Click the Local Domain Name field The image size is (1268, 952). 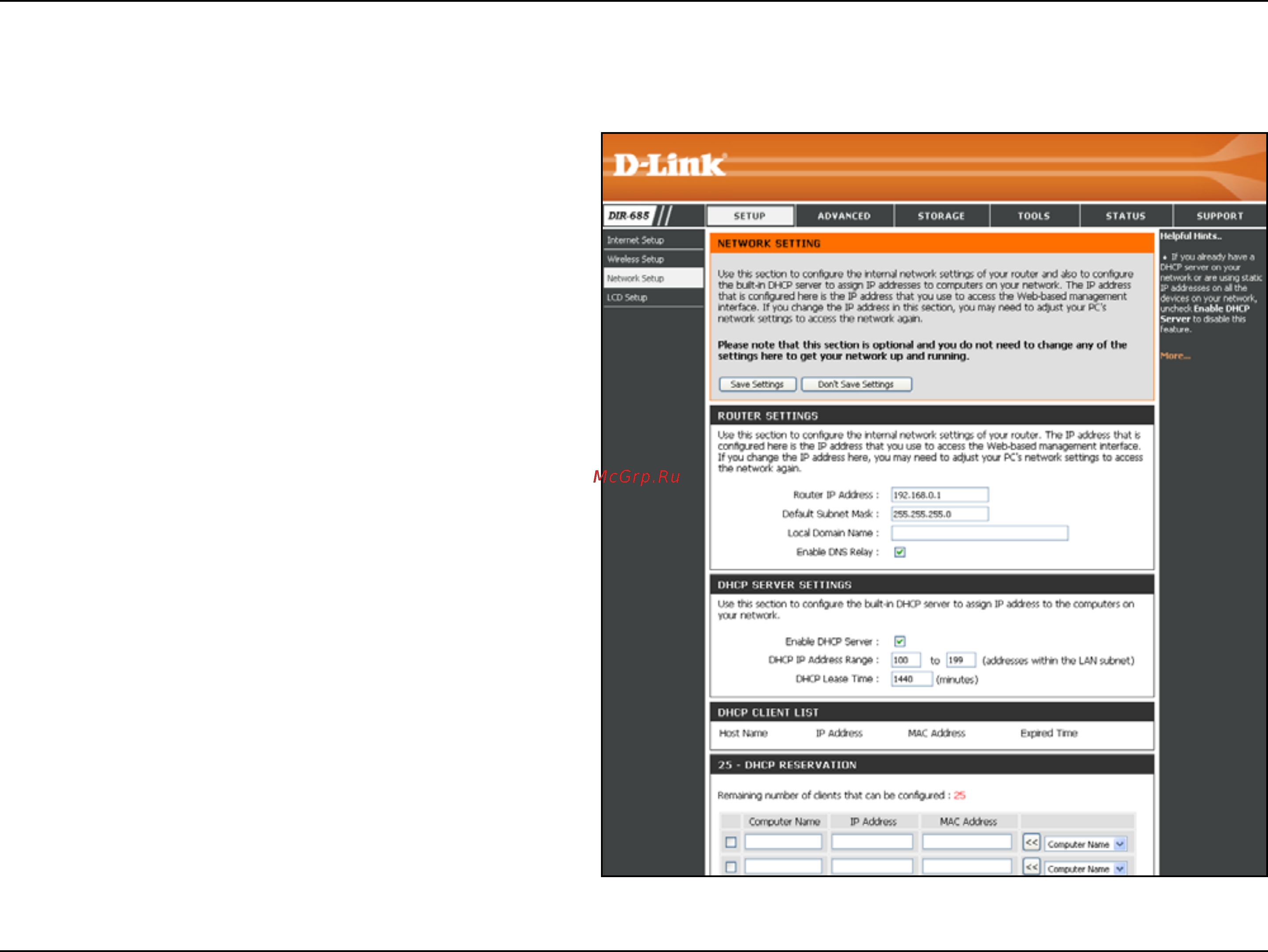point(980,533)
